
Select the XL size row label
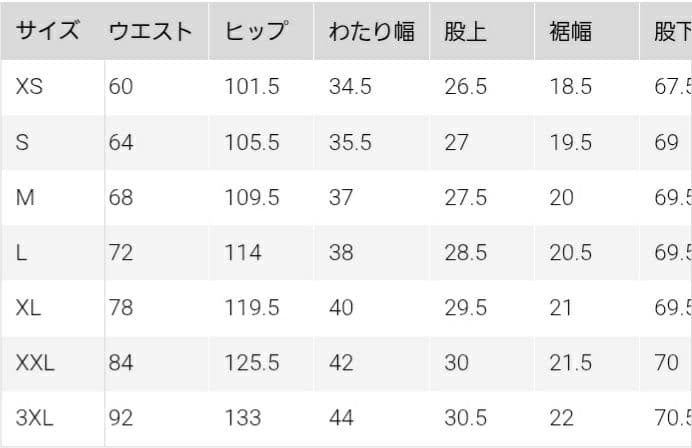click(x=29, y=307)
